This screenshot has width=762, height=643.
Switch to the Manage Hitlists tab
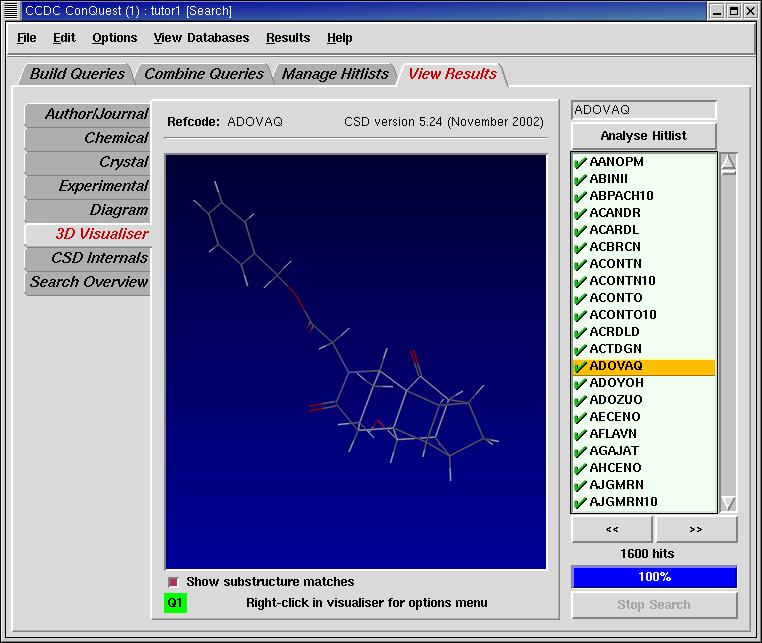coord(335,74)
